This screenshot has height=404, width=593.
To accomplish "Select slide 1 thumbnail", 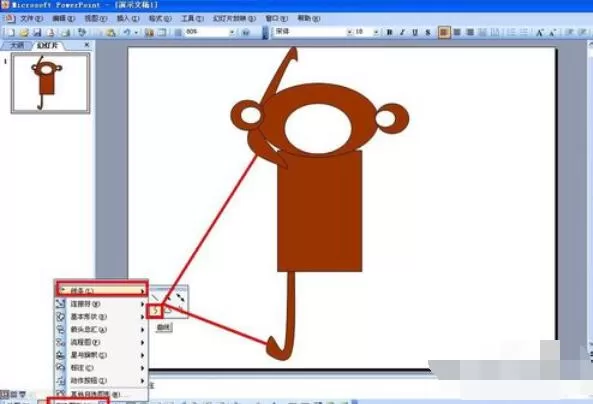I will tap(51, 83).
